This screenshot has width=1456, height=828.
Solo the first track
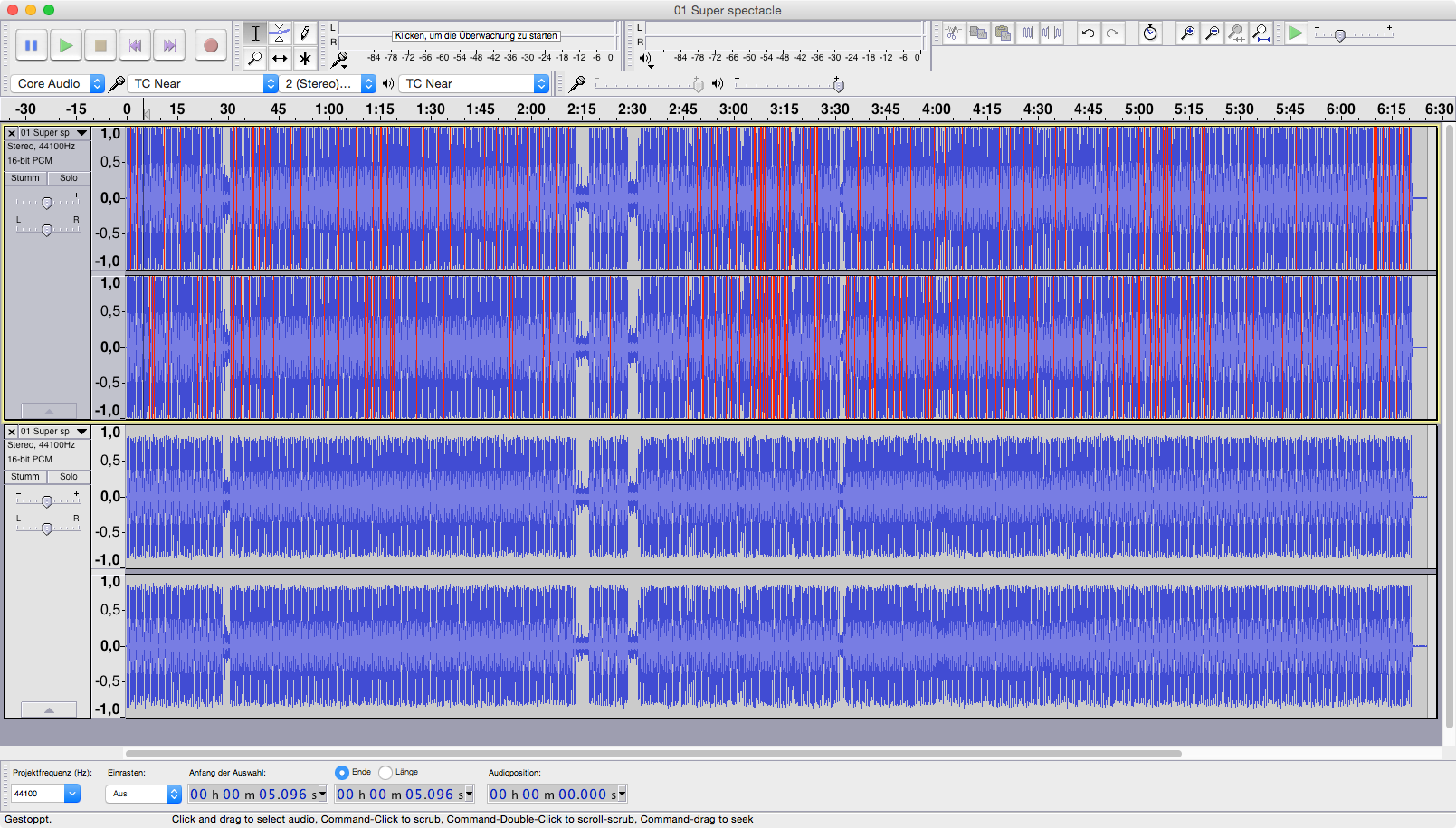click(x=69, y=178)
